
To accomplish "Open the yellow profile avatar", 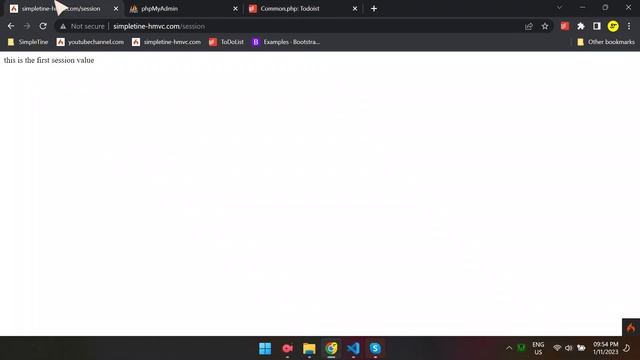I will tap(613, 26).
